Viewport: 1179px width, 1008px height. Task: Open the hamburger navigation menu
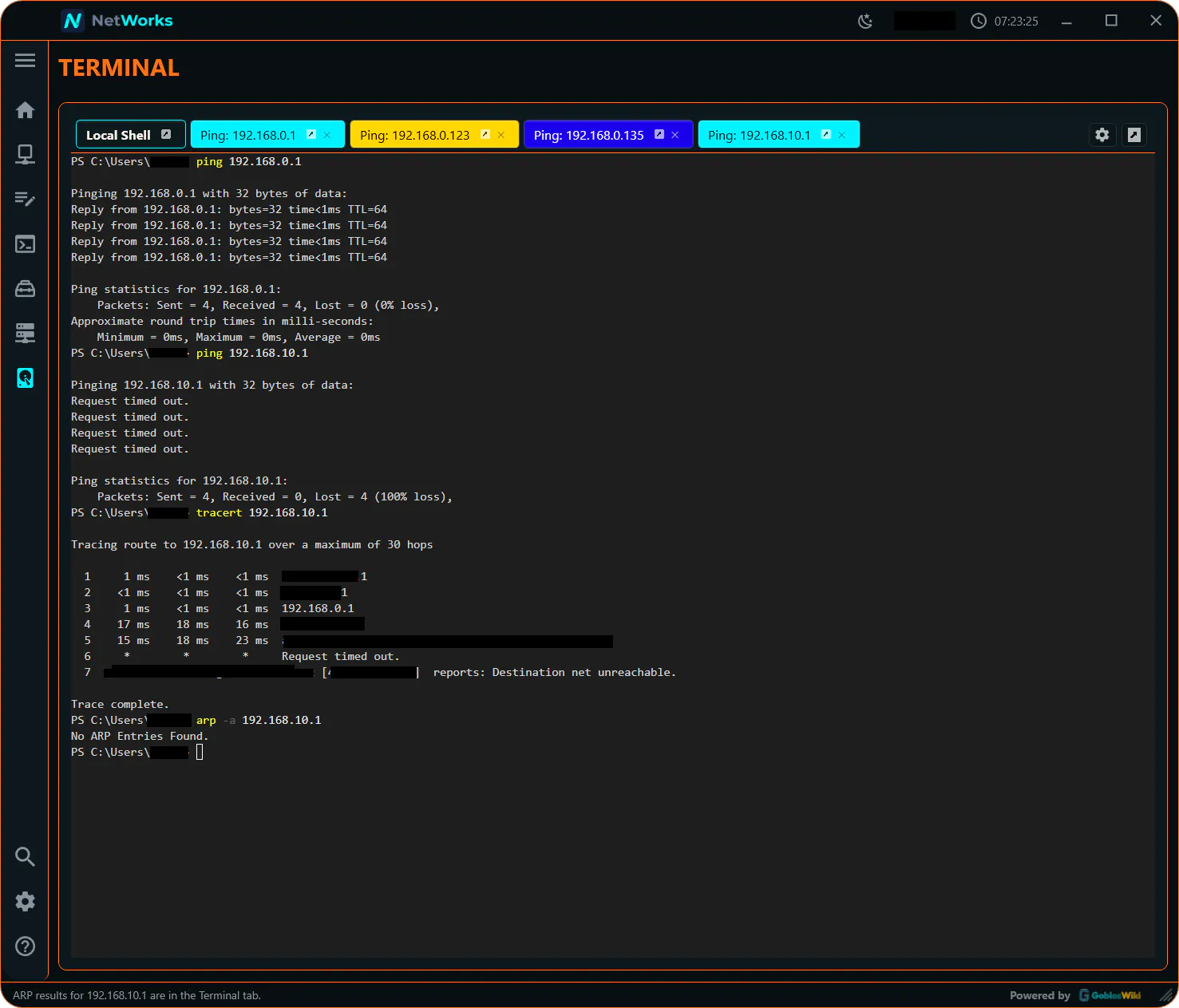25,61
